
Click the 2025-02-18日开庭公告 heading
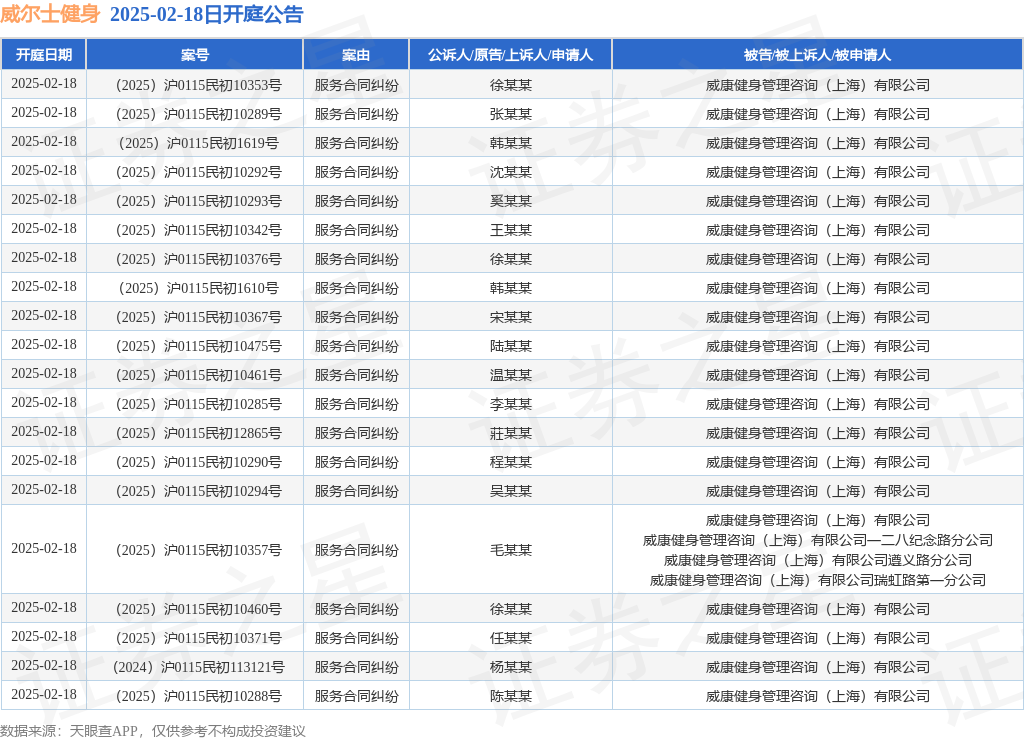pos(206,14)
